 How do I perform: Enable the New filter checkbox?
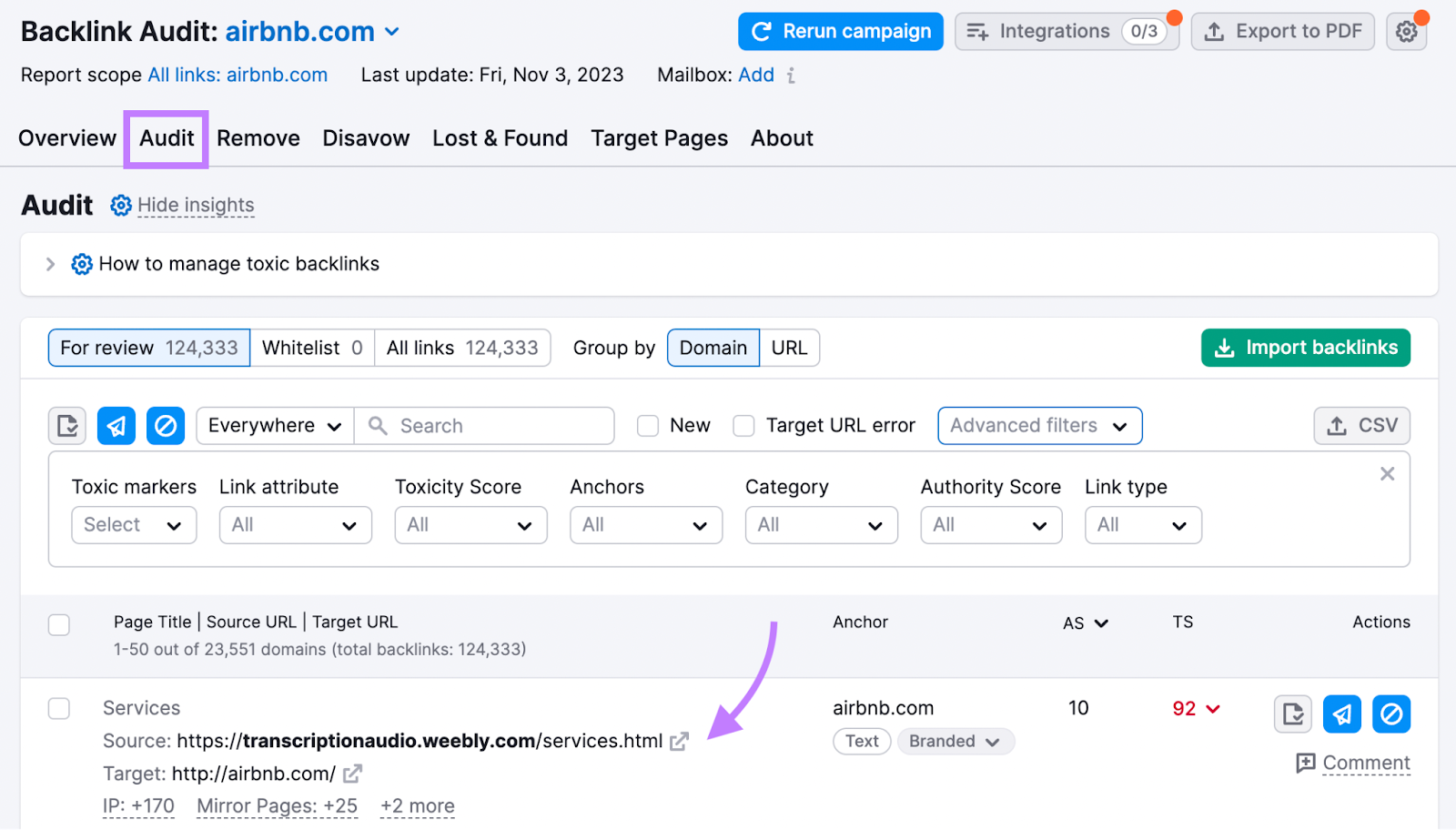(647, 425)
